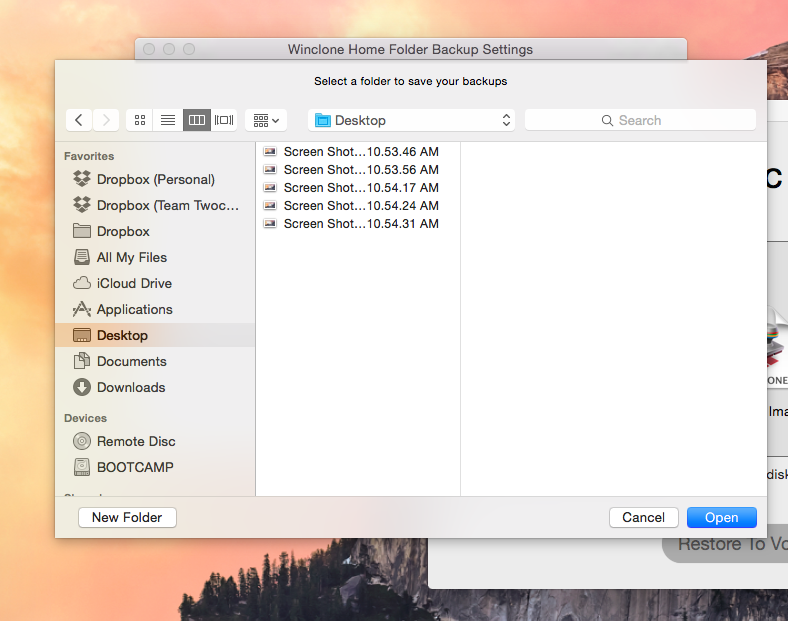The height and width of the screenshot is (621, 788).
Task: Switch to icon grid view
Action: [140, 120]
